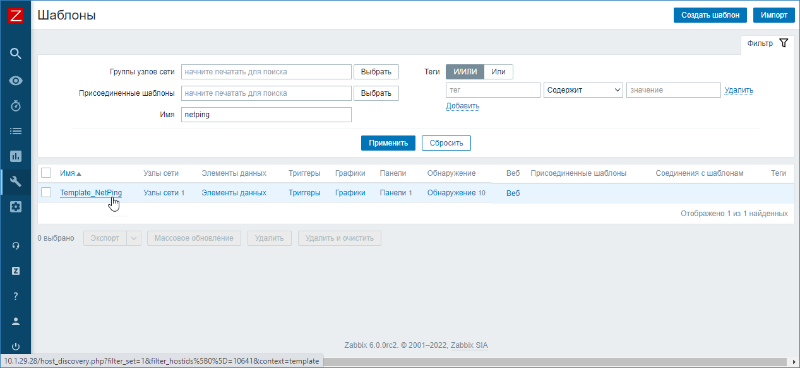Focus the Группы узлов сети search field
800x368 pixels.
[x=266, y=72]
